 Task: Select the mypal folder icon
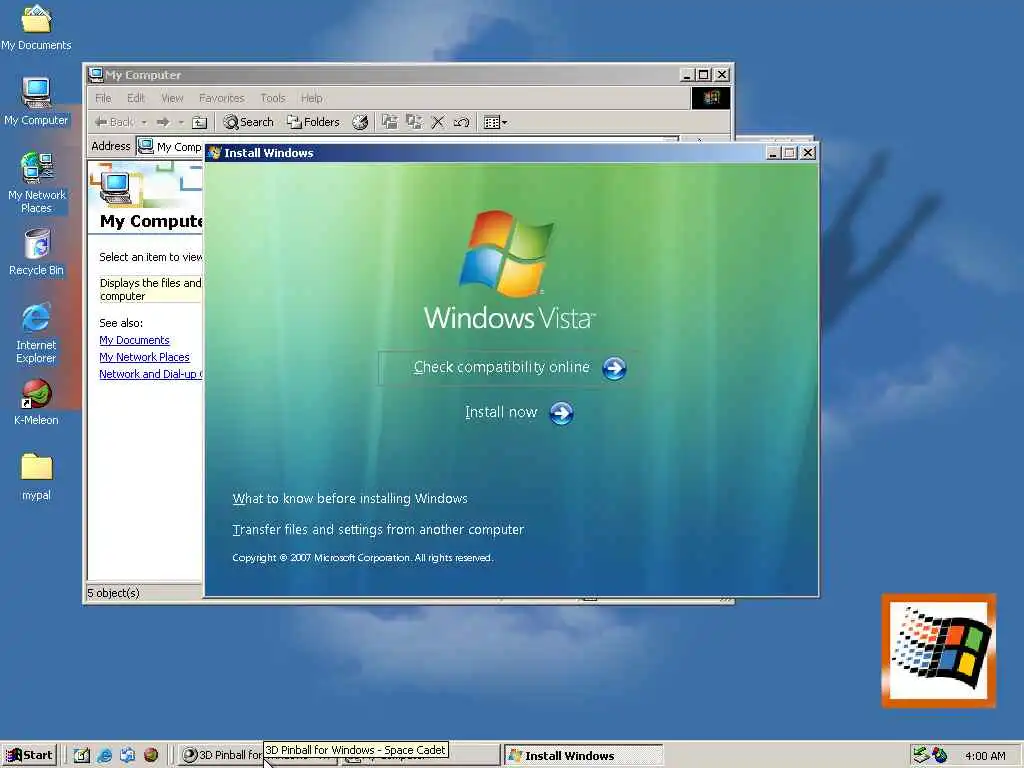pyautogui.click(x=36, y=477)
